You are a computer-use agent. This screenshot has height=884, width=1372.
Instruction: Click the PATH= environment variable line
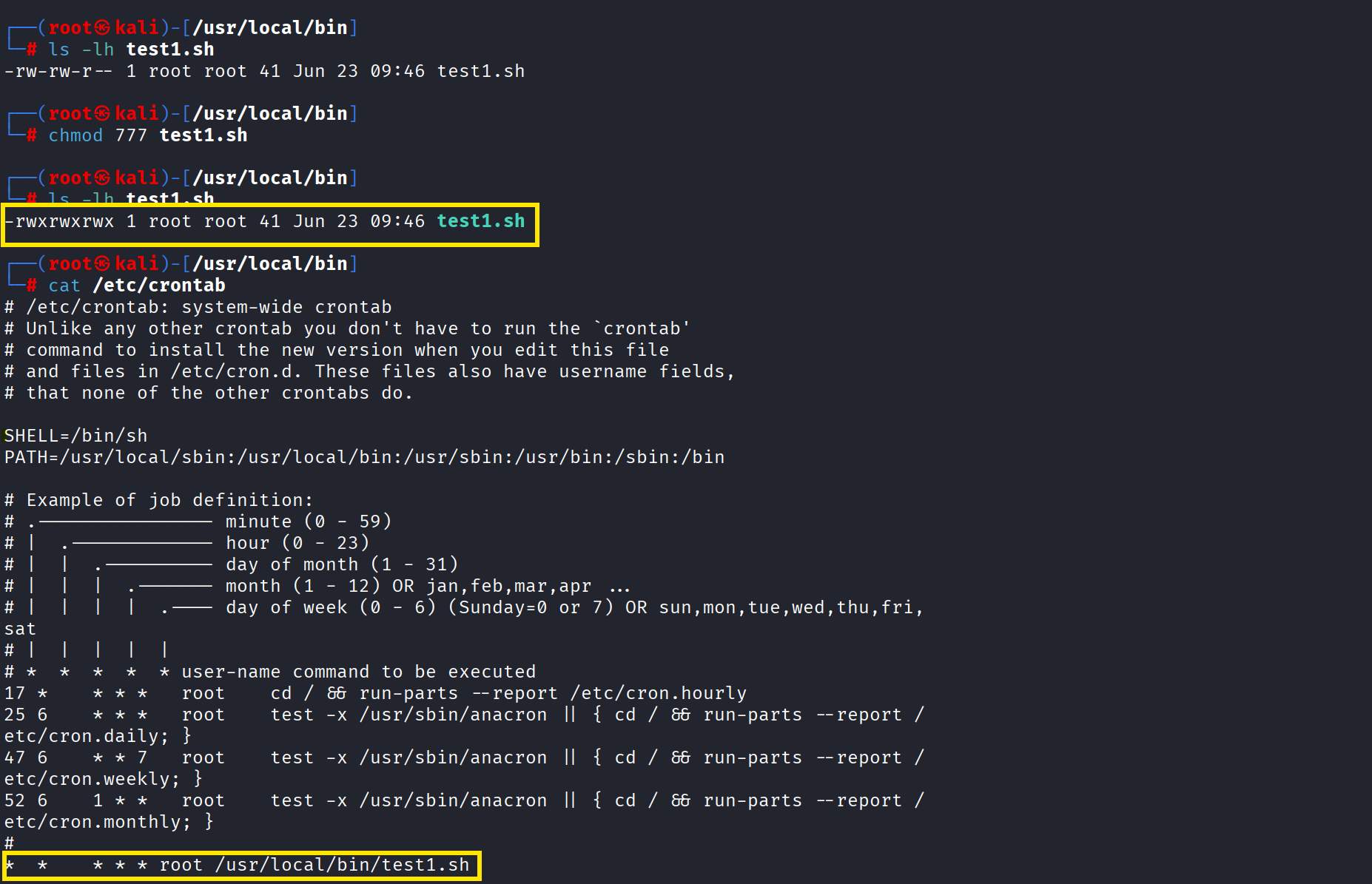pos(365,457)
